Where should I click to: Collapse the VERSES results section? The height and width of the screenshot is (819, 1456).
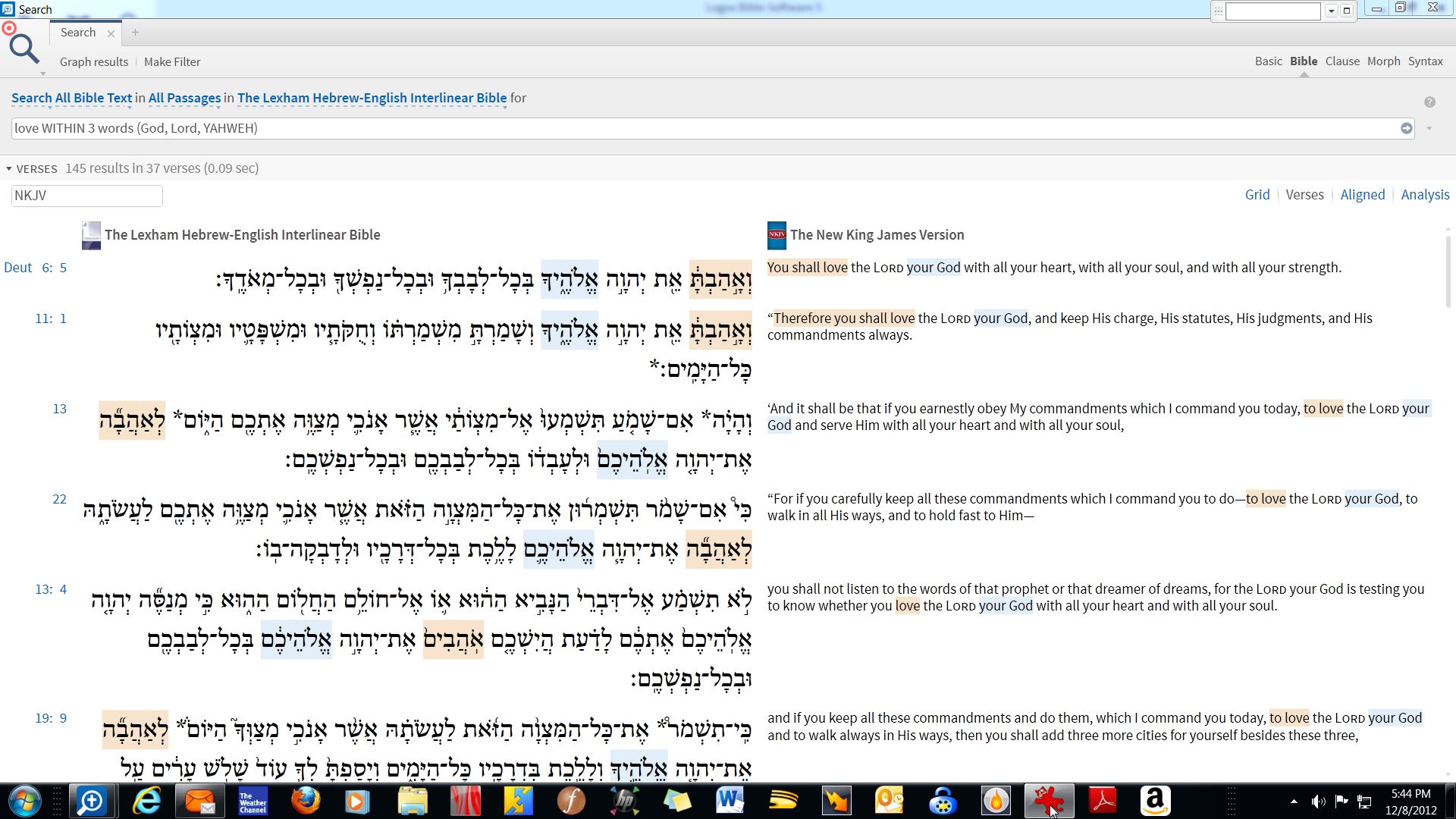click(x=9, y=169)
